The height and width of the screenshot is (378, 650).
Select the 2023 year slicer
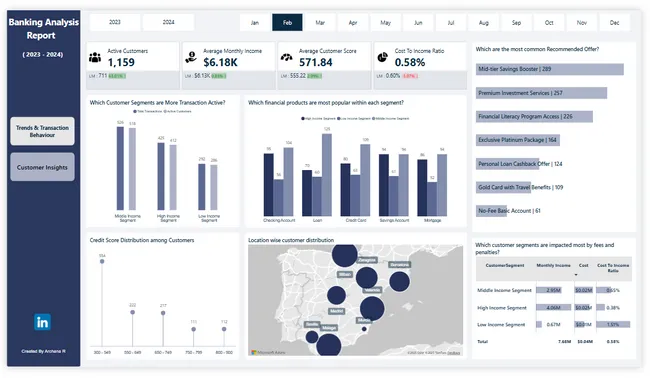coord(115,22)
